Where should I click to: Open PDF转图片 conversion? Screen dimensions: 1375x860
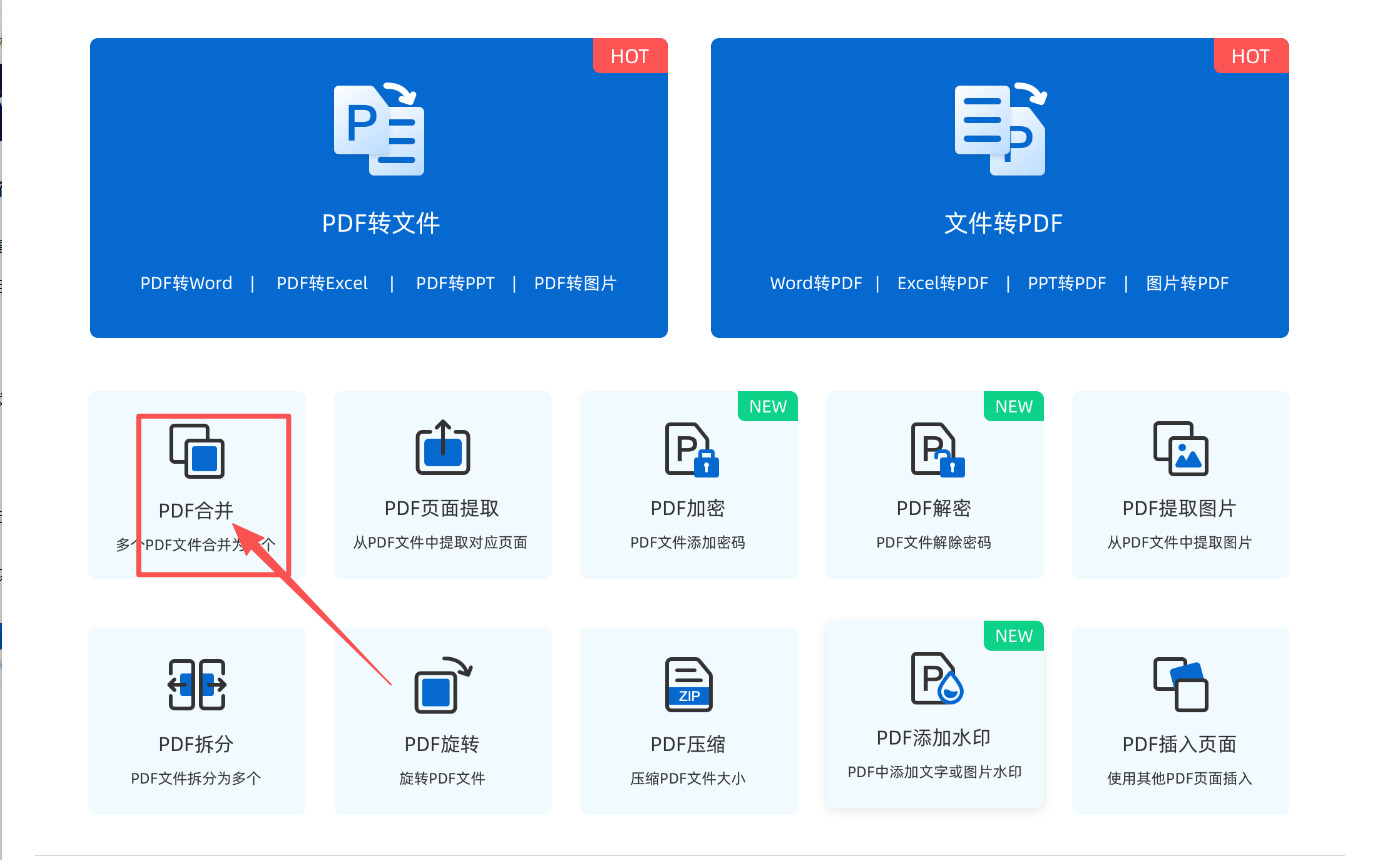coord(575,283)
